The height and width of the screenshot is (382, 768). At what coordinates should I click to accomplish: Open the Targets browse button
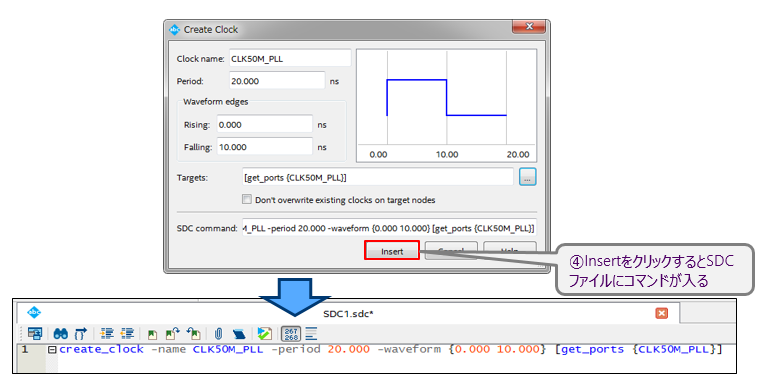coord(528,178)
